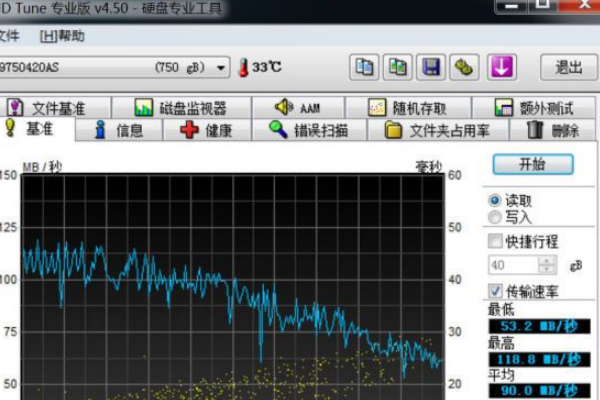
Task: Open the 健康 tab
Action: point(207,131)
